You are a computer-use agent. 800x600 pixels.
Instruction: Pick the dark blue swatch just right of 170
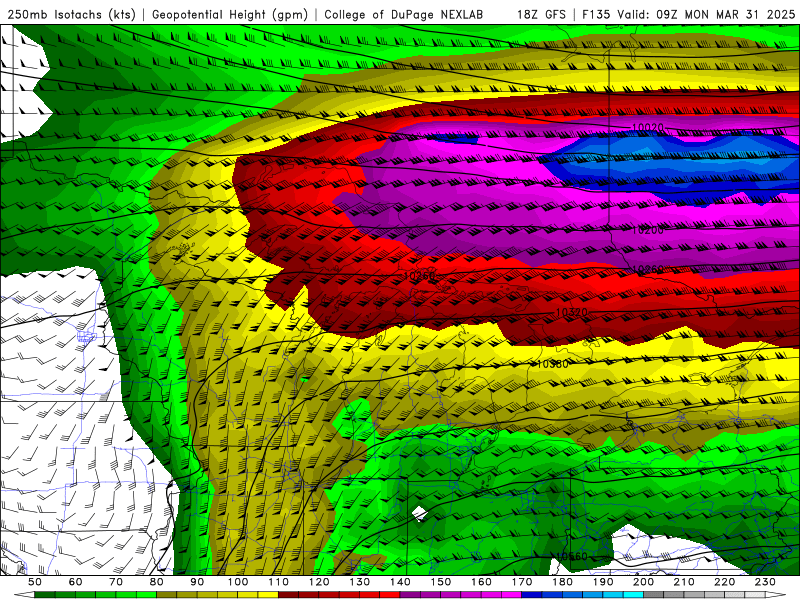[532, 594]
